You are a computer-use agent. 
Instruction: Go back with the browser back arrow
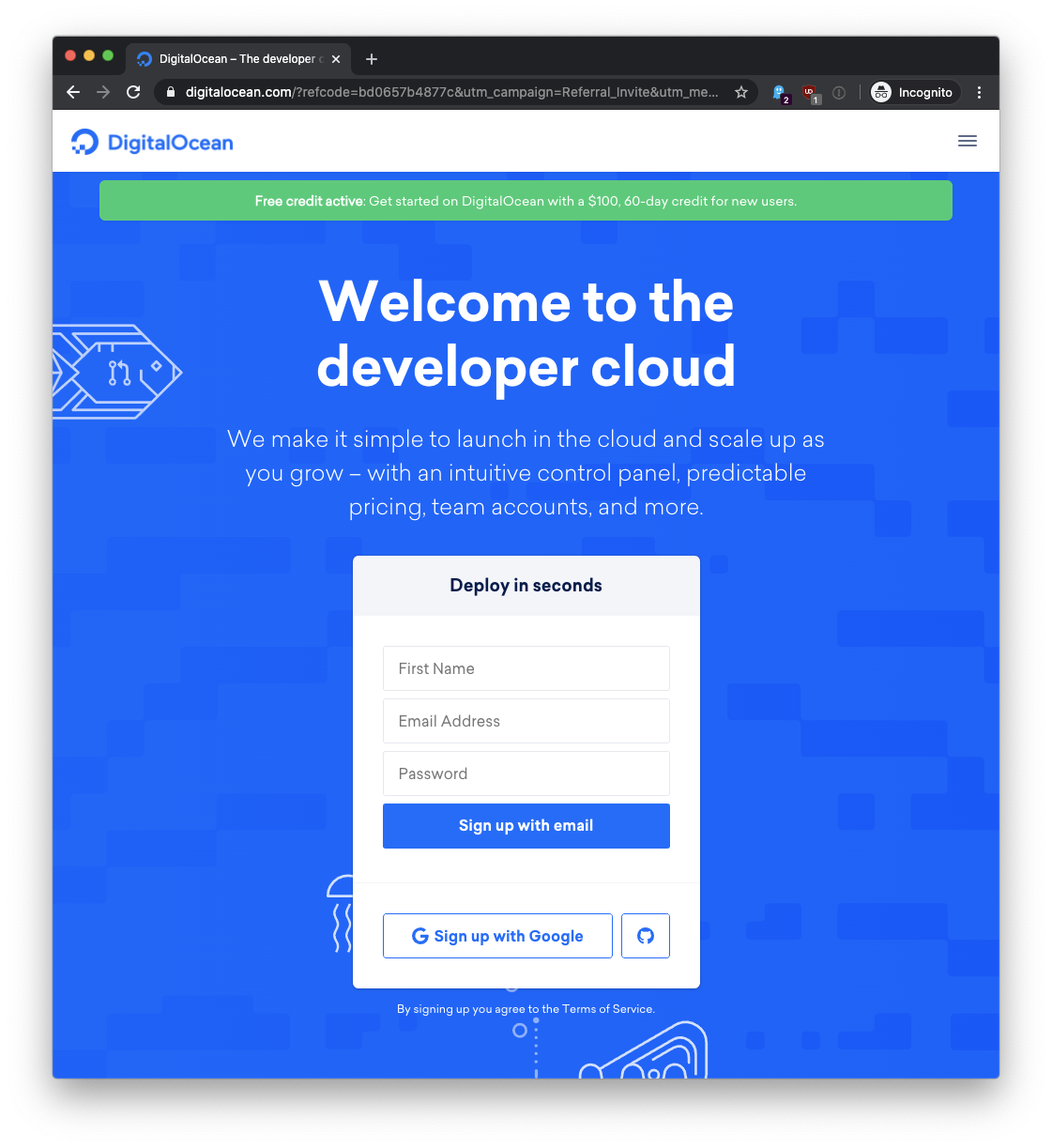(73, 92)
